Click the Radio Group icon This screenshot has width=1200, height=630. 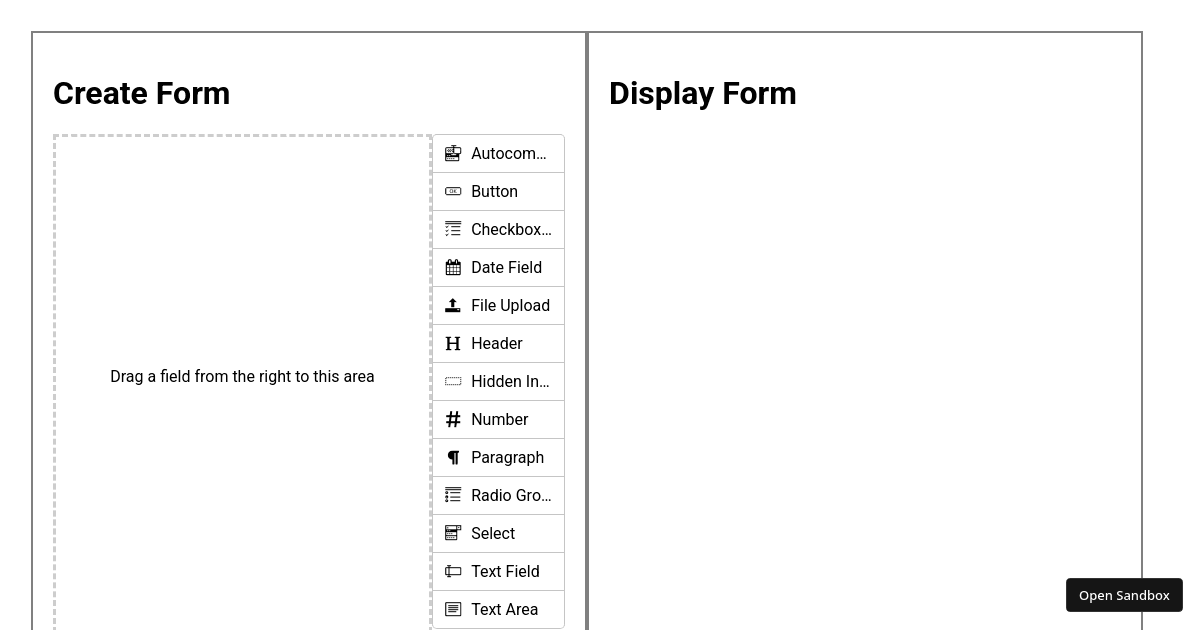(x=453, y=495)
